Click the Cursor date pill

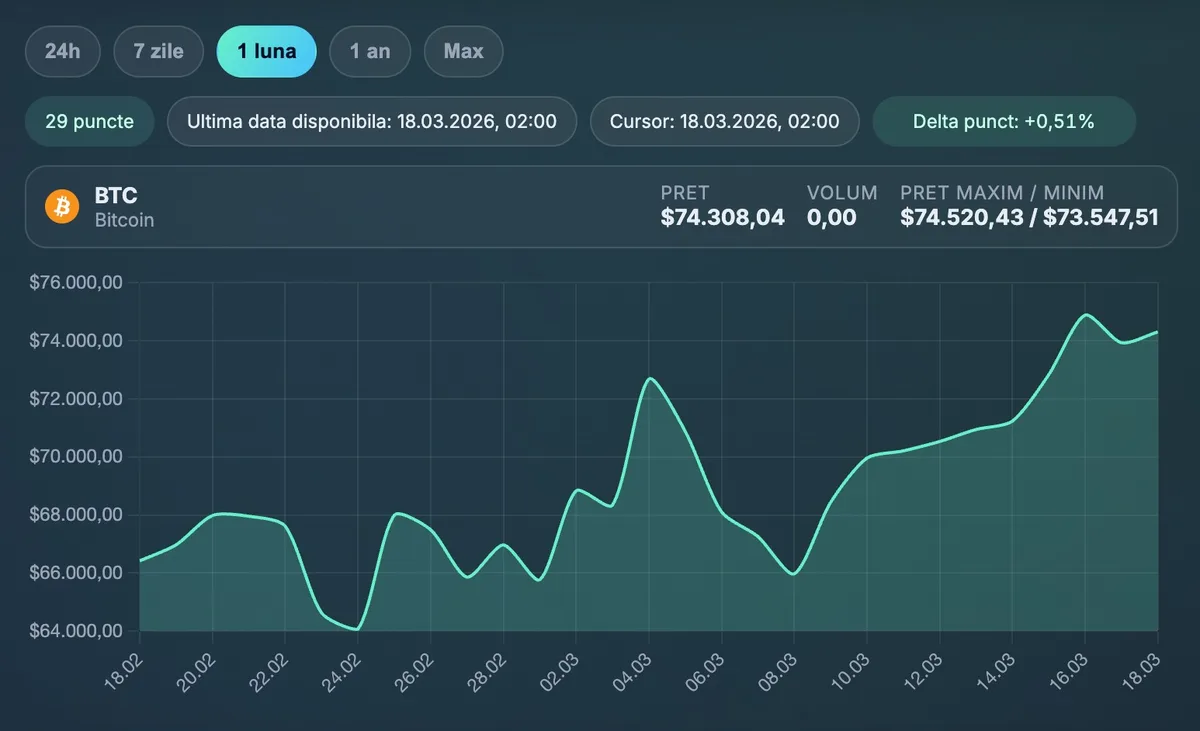tap(725, 122)
